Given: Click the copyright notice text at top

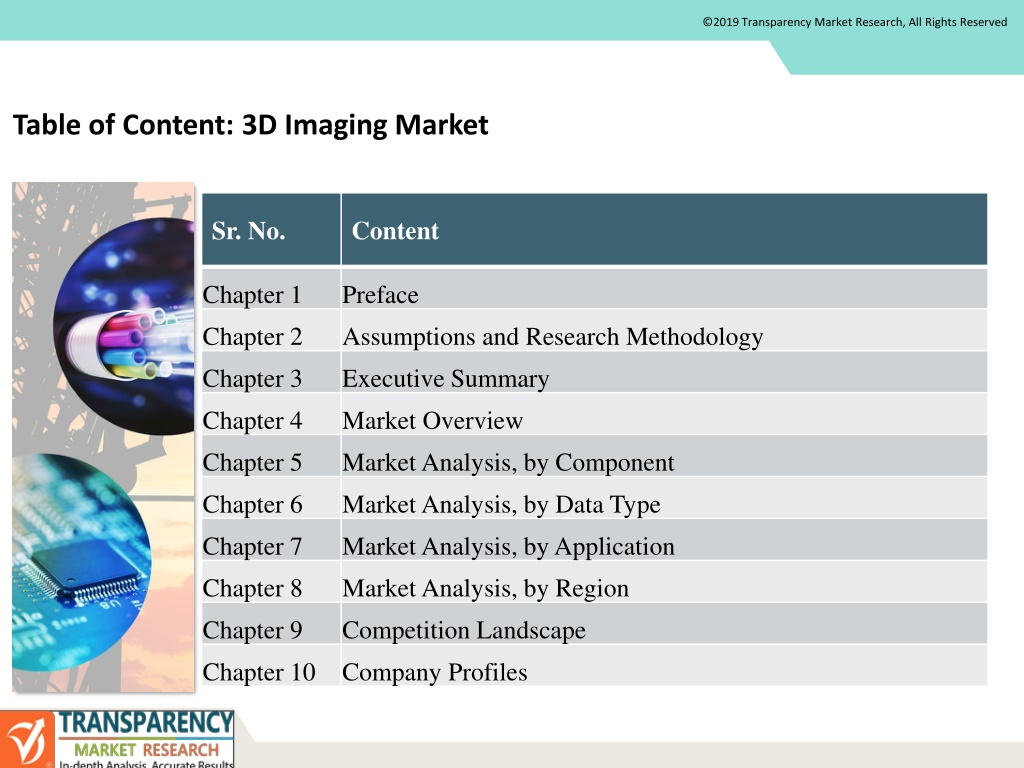Looking at the screenshot, I should [854, 22].
